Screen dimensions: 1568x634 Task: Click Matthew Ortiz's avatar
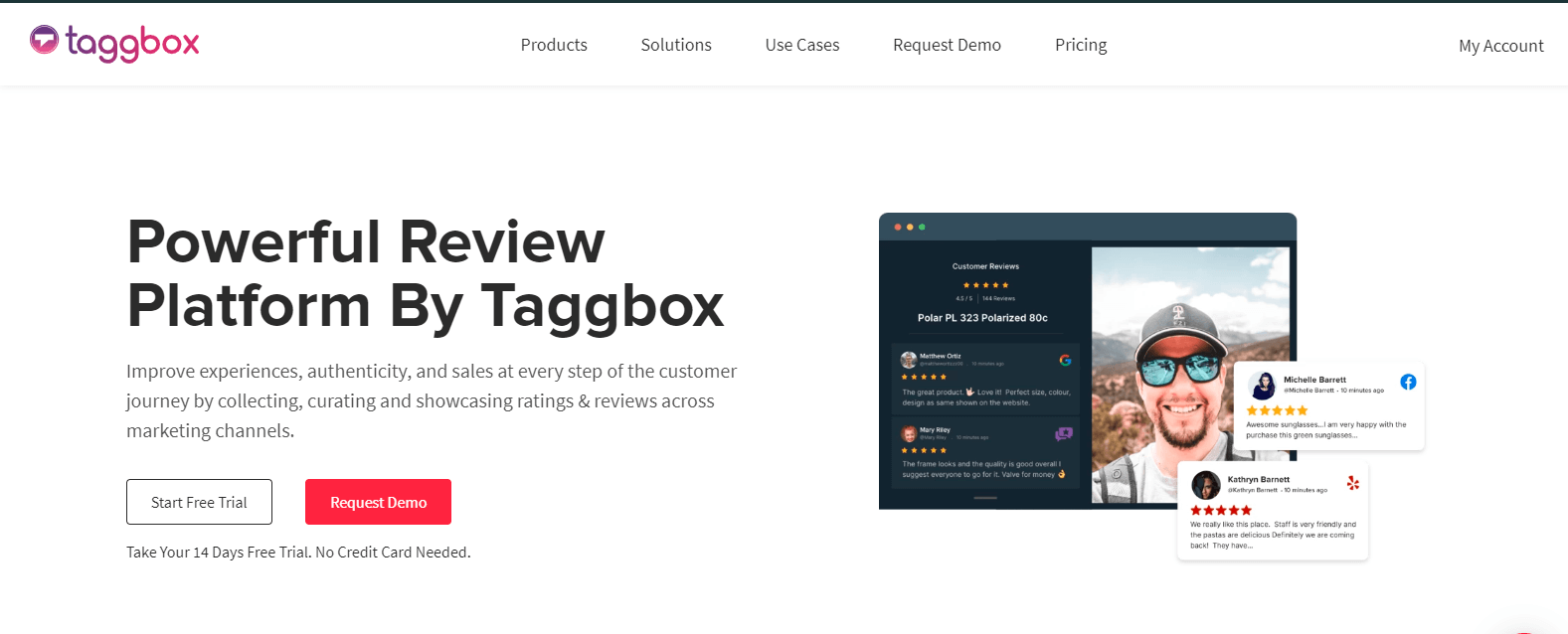908,360
